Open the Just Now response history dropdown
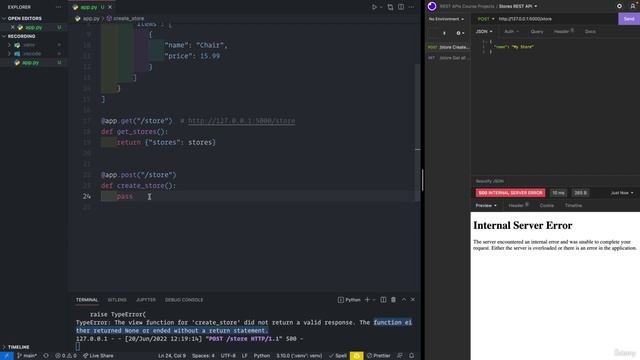 (622, 193)
